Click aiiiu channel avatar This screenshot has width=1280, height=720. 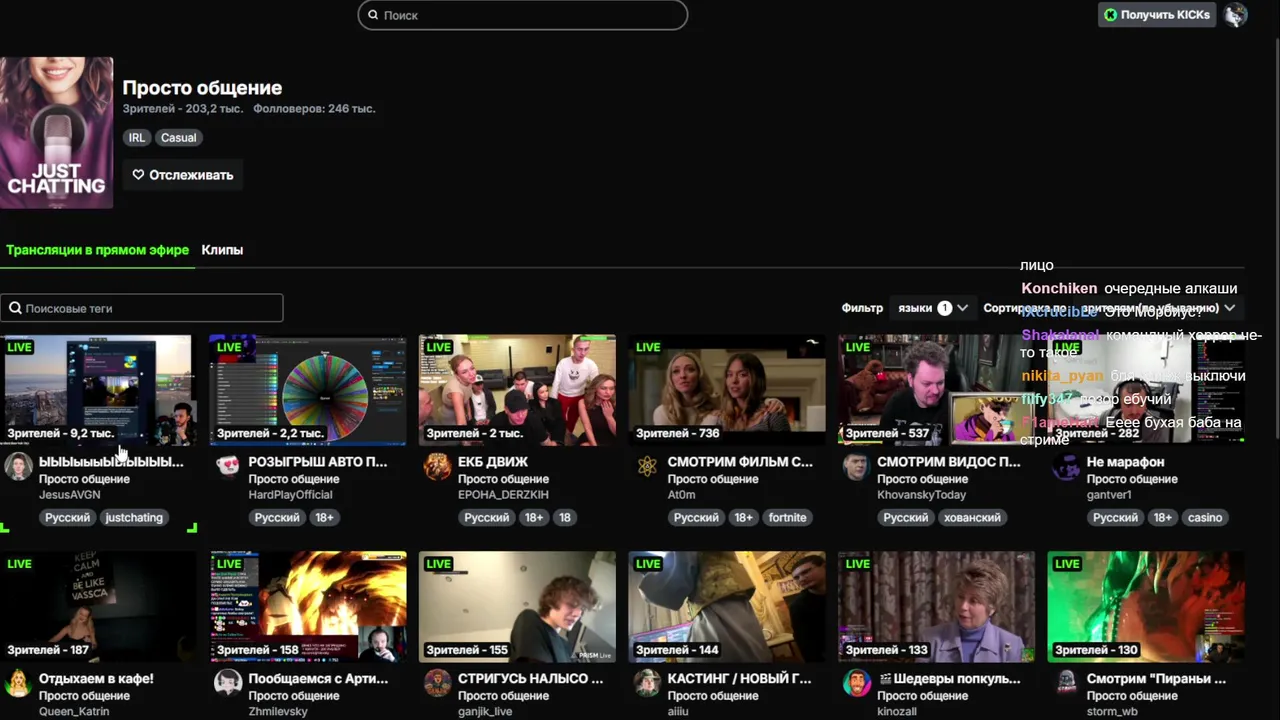[647, 684]
